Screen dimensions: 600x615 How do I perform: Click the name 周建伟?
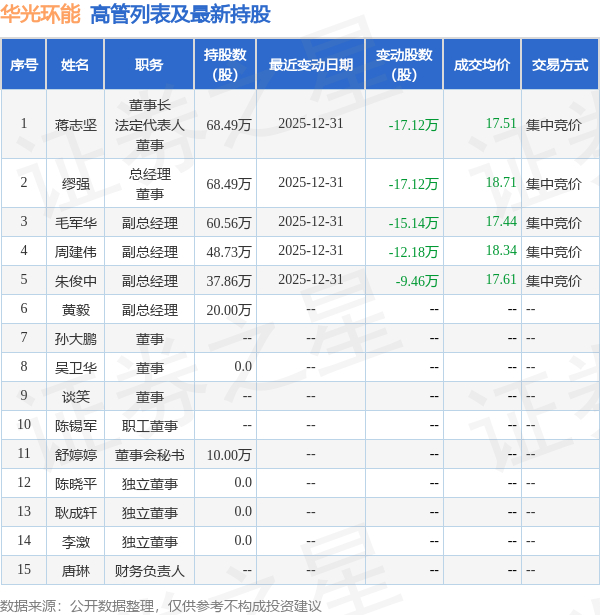[76, 252]
